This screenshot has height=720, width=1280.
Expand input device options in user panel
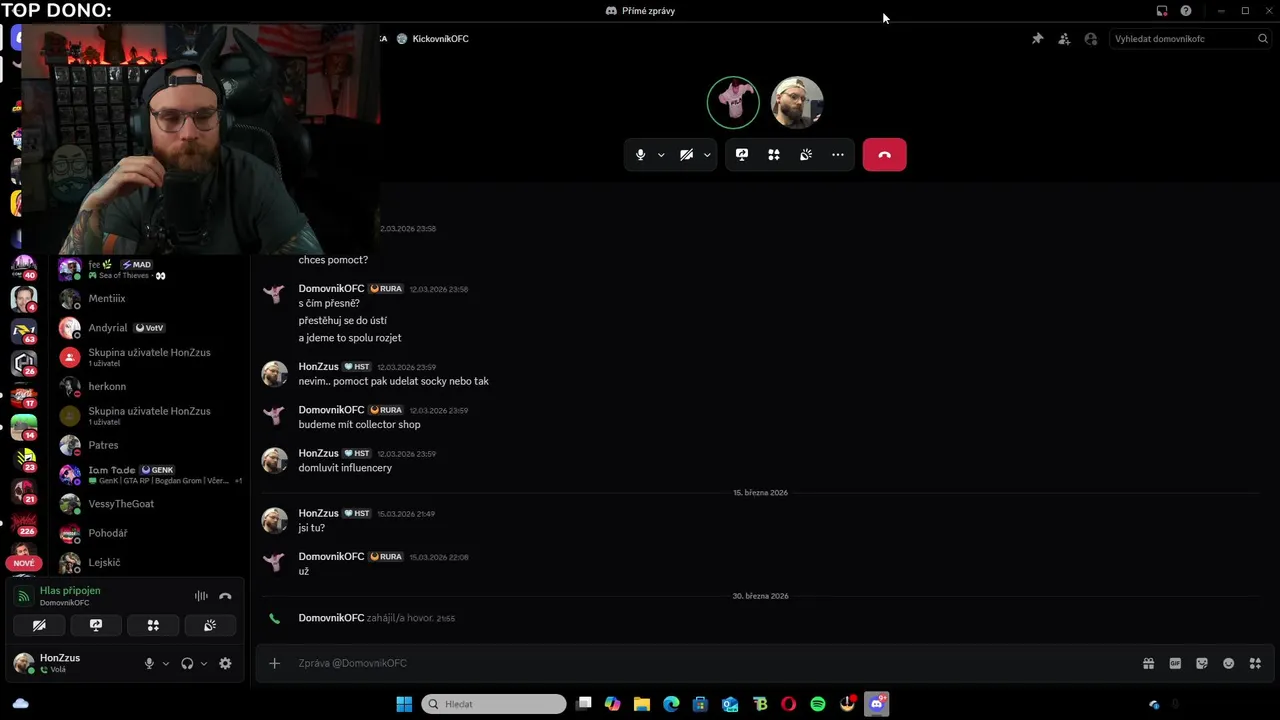click(x=166, y=664)
